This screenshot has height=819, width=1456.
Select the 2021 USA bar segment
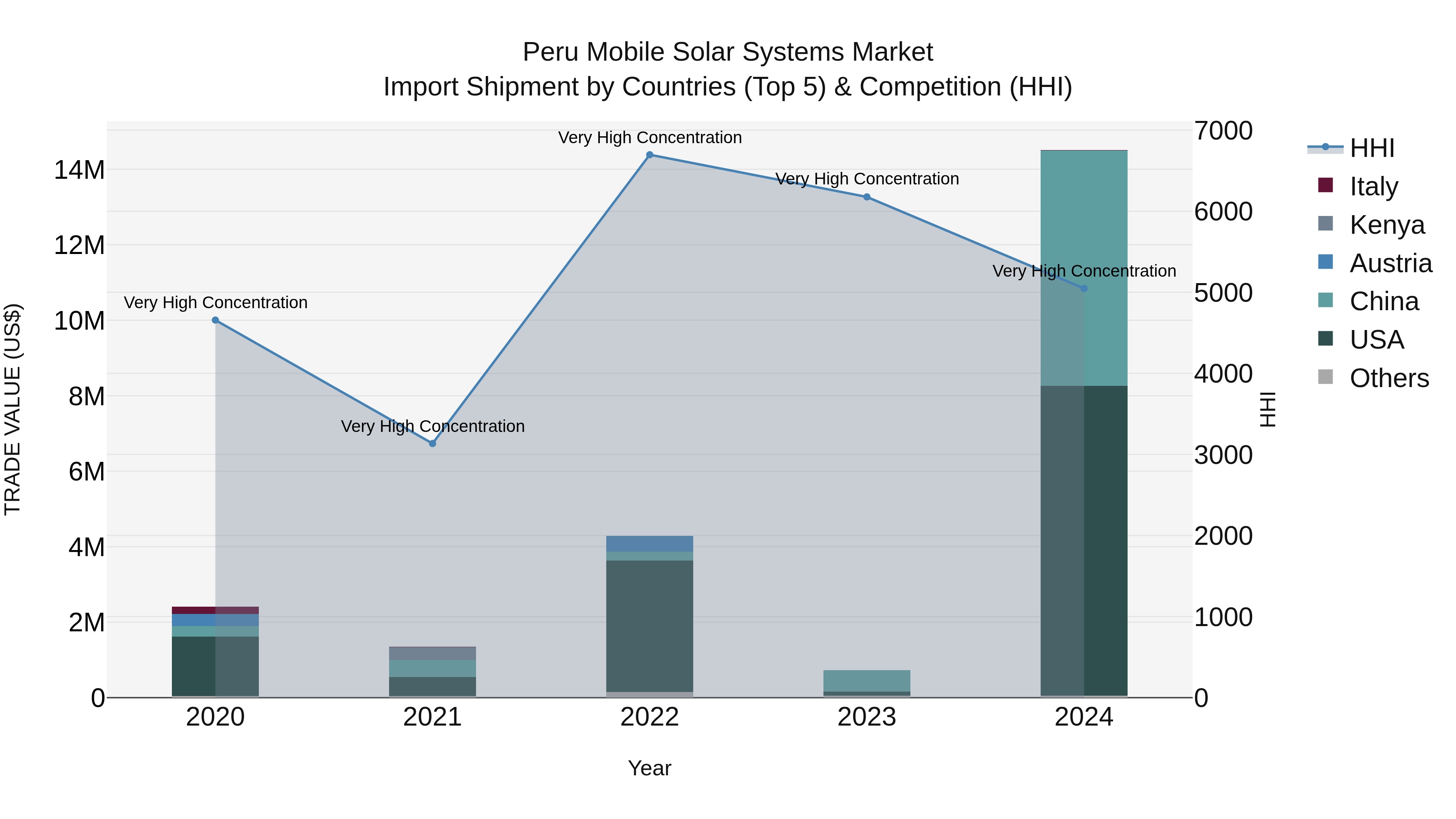click(x=432, y=687)
